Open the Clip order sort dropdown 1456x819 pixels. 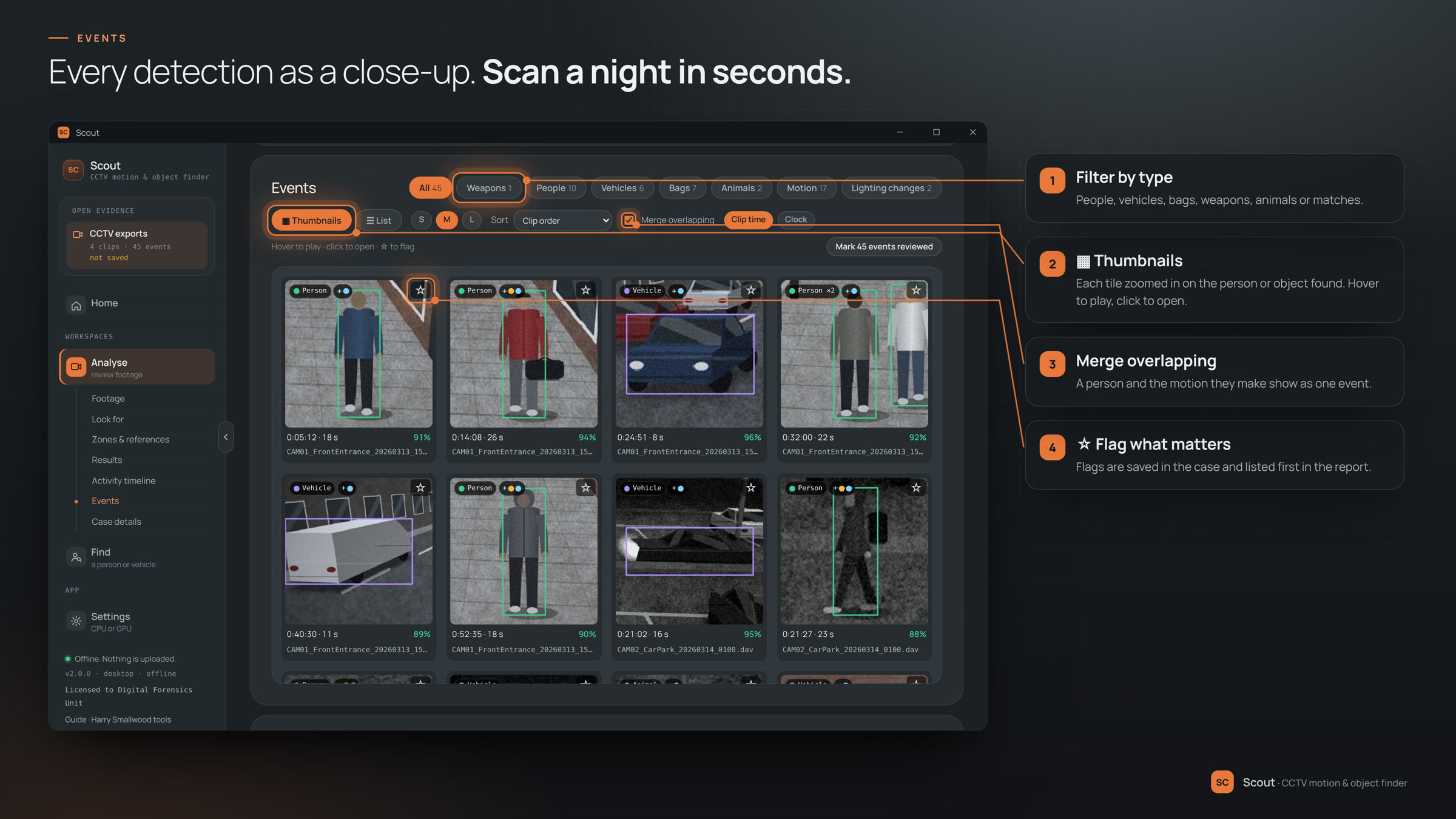[x=563, y=220]
